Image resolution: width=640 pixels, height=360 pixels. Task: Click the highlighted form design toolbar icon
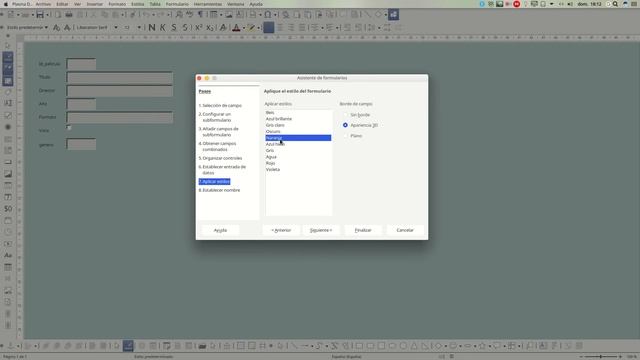tap(393, 15)
